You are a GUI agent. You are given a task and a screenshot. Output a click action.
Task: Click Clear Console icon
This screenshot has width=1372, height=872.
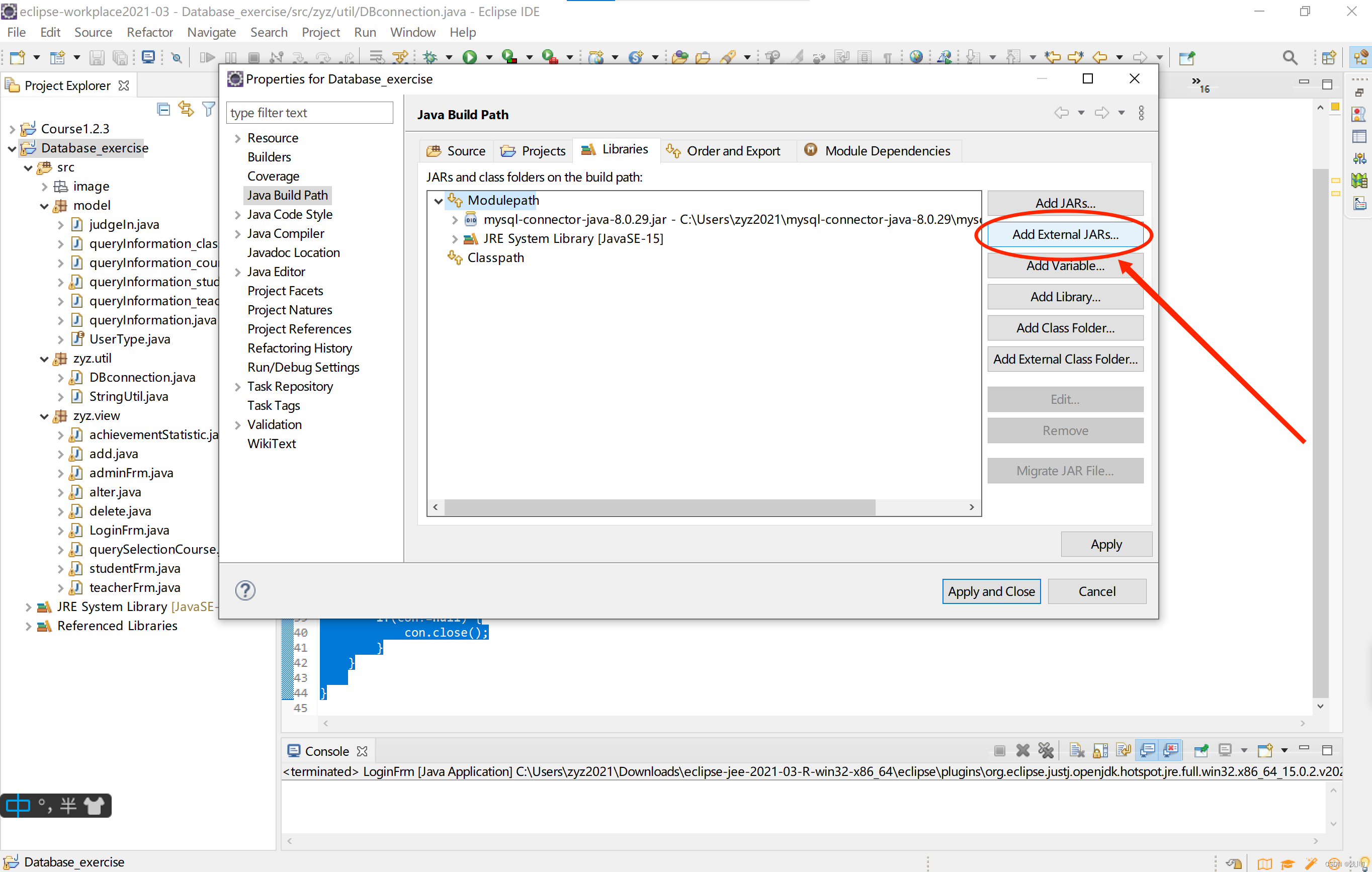1076,751
